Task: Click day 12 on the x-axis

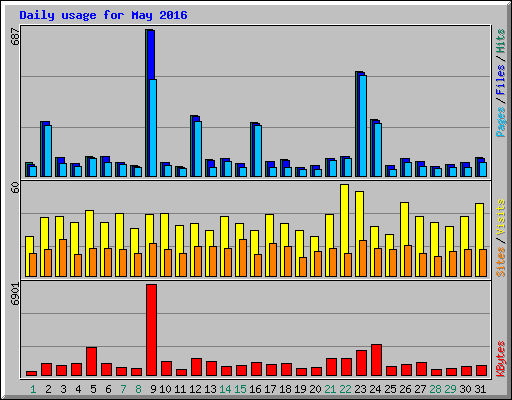Action: (x=195, y=389)
